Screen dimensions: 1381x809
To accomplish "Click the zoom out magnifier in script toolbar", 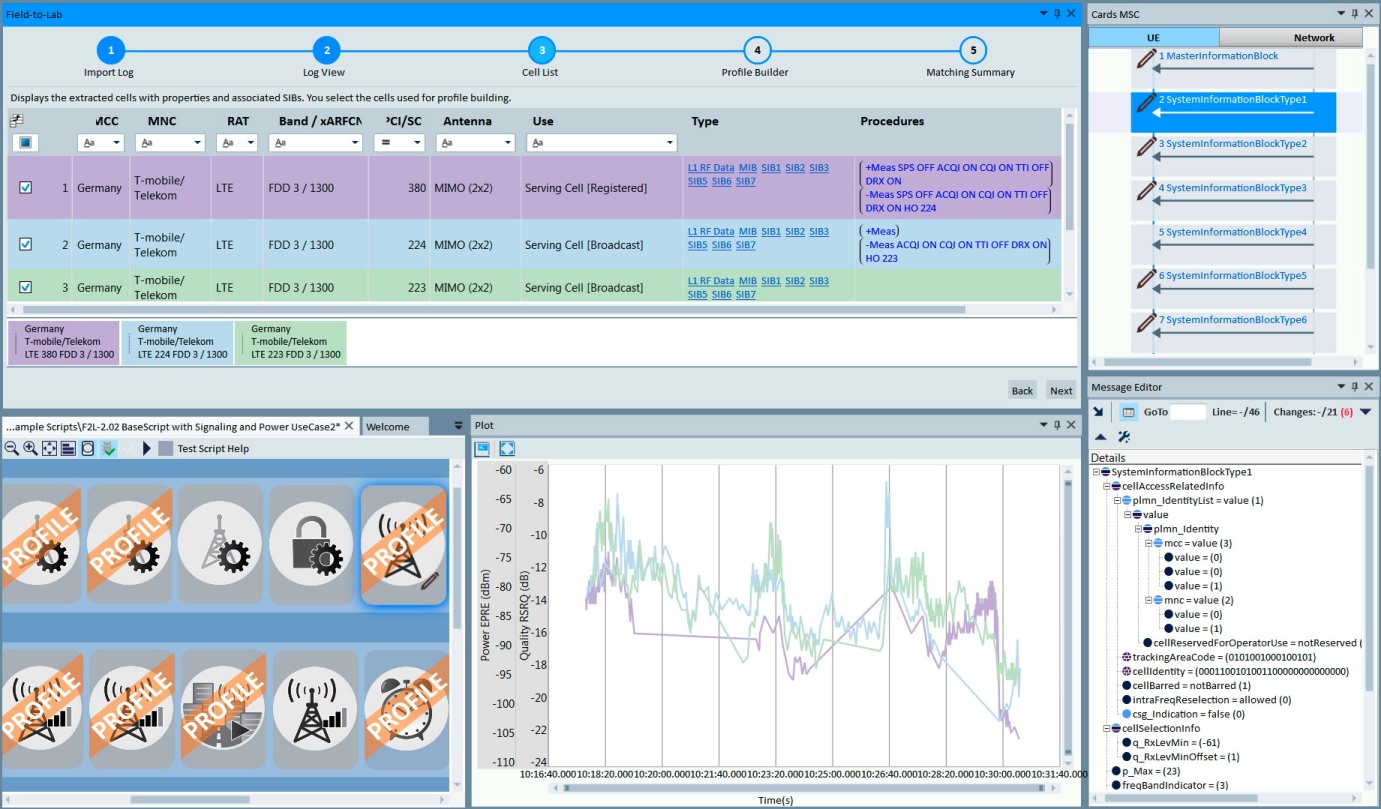I will point(12,449).
